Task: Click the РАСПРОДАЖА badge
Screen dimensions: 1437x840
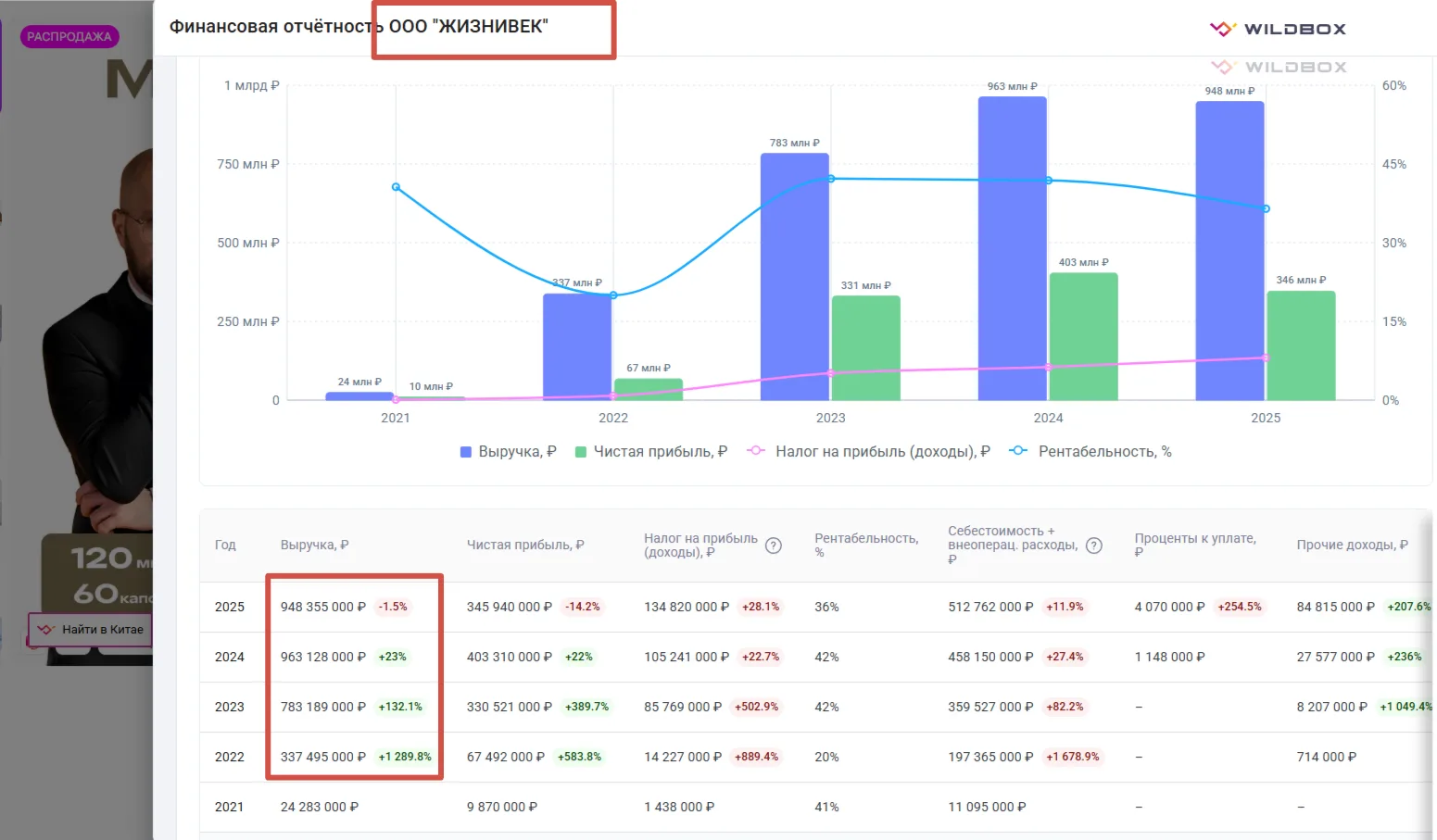Action: tap(69, 37)
